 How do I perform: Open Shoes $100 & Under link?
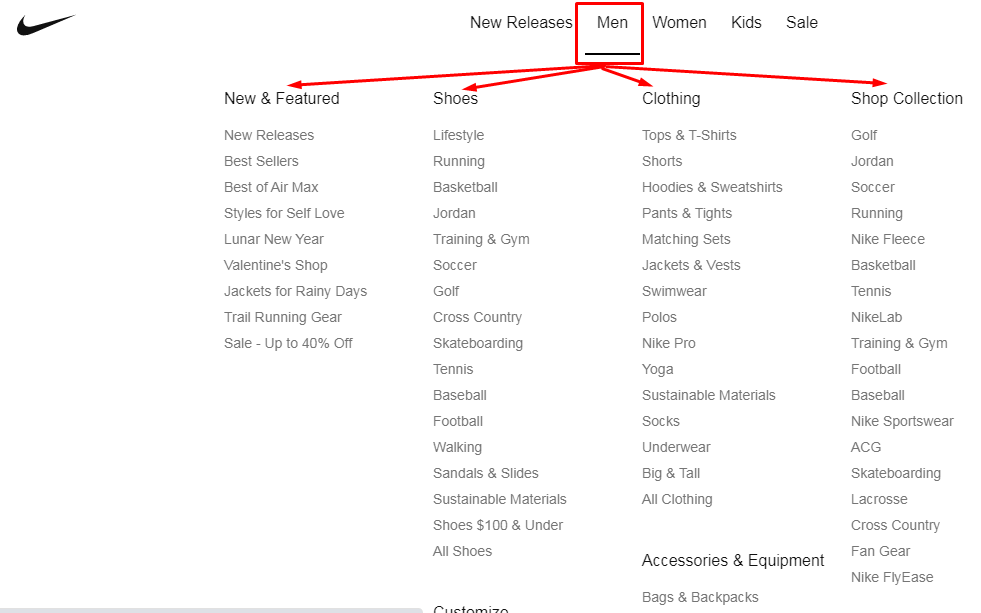pyautogui.click(x=497, y=525)
